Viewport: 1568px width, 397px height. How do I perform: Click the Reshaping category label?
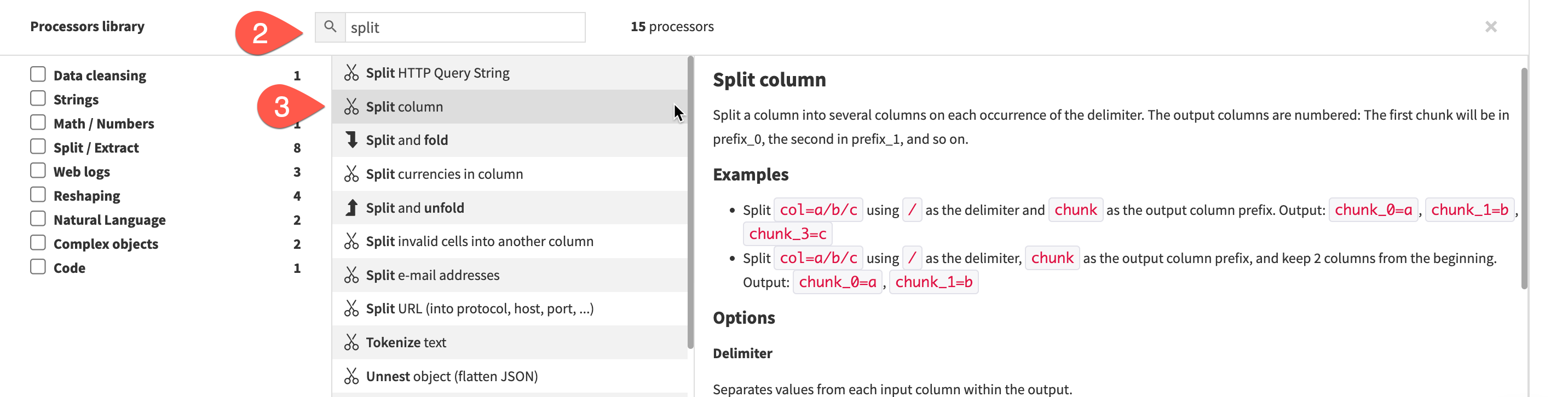87,196
